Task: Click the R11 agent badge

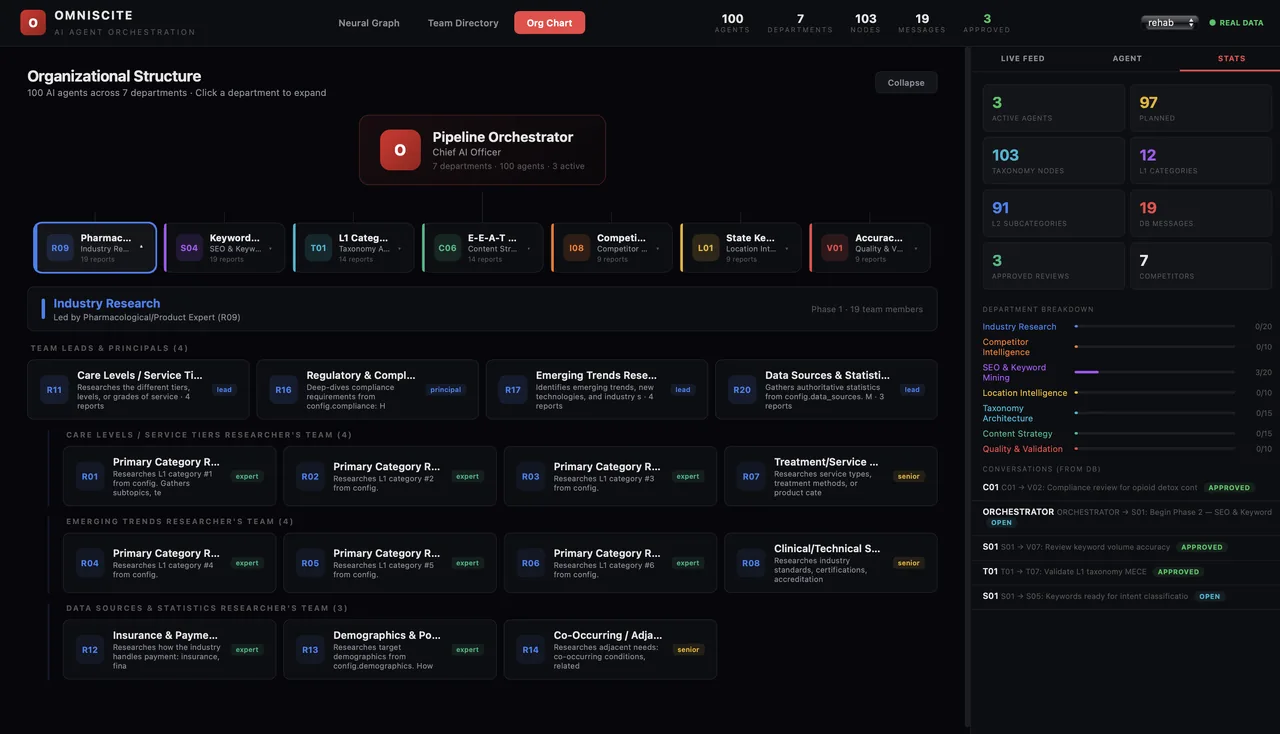Action: coord(54,390)
